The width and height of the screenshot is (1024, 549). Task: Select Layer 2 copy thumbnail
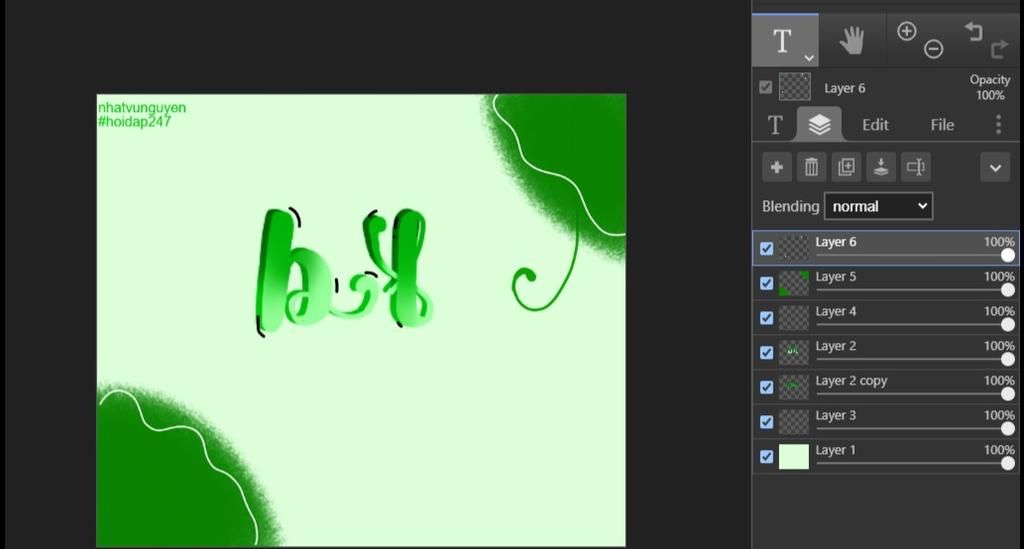793,387
